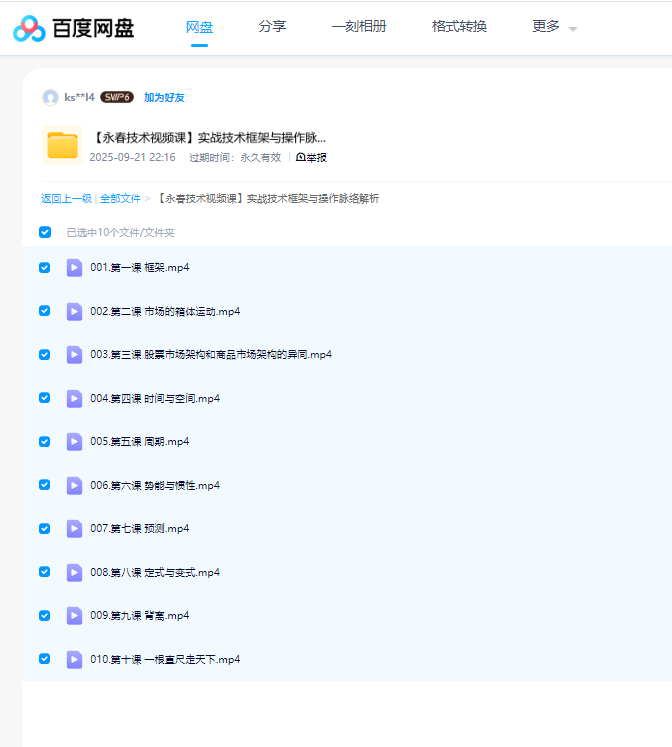Toggle the select-all checkbox in file list header

(x=45, y=232)
